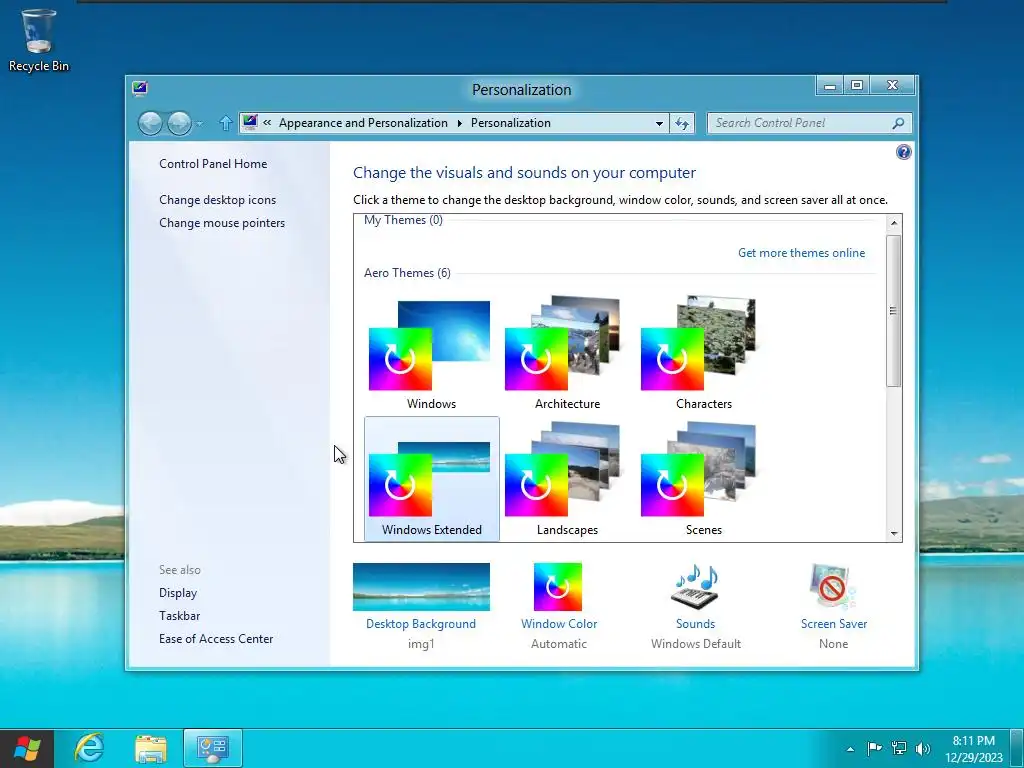Click the Personalization window title icon
Screen dimensions: 1024x768
click(140, 89)
